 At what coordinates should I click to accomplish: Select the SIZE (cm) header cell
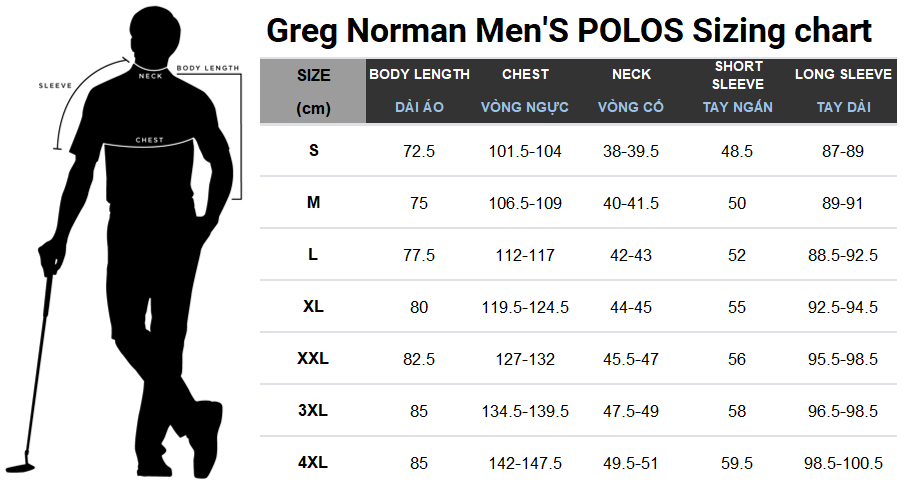pyautogui.click(x=313, y=91)
